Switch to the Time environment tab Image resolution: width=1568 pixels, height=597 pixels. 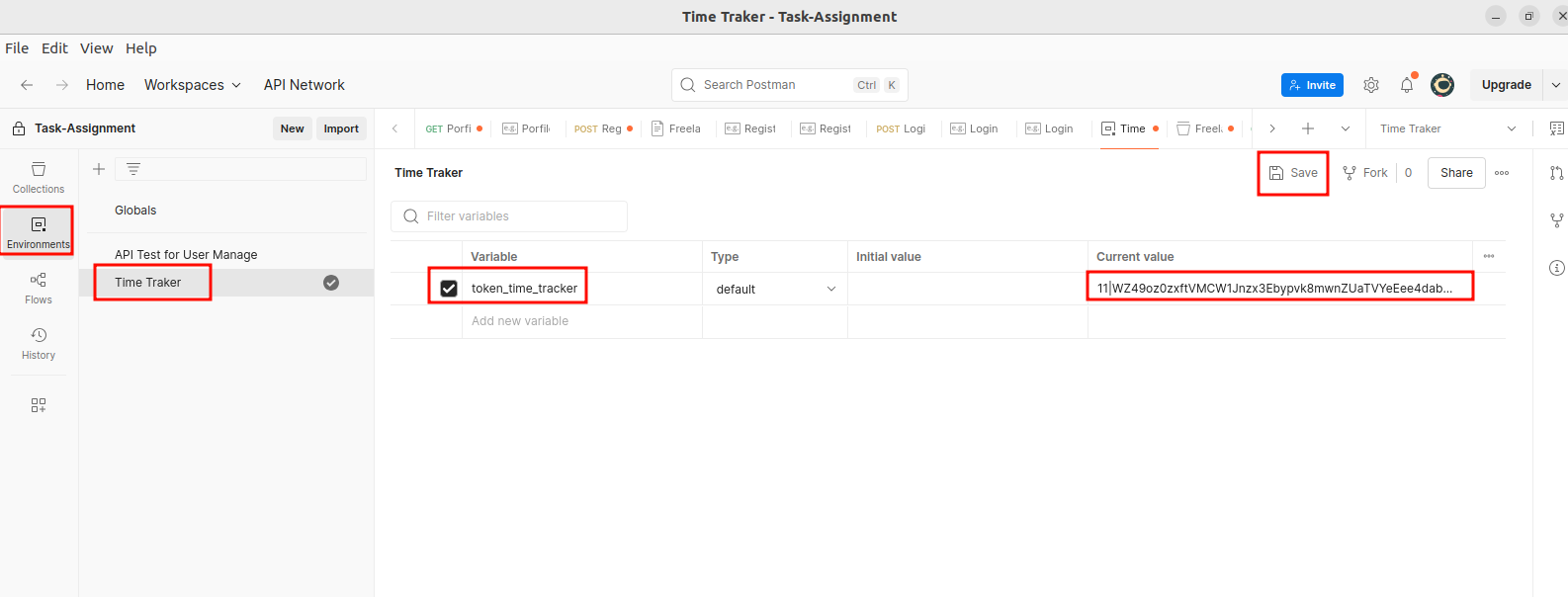point(1129,128)
